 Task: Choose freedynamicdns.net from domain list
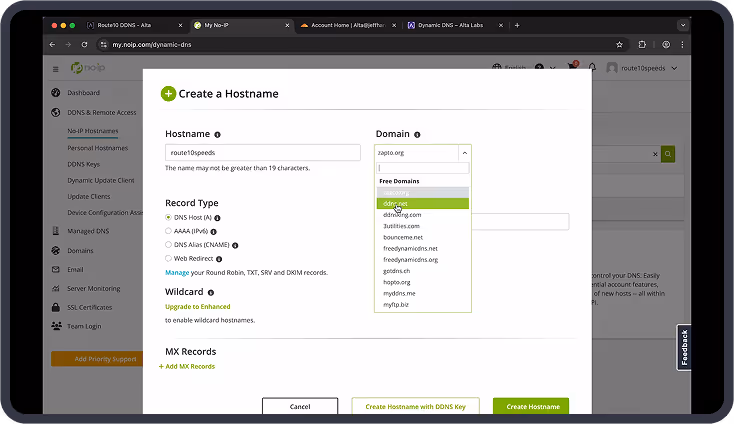(x=423, y=249)
